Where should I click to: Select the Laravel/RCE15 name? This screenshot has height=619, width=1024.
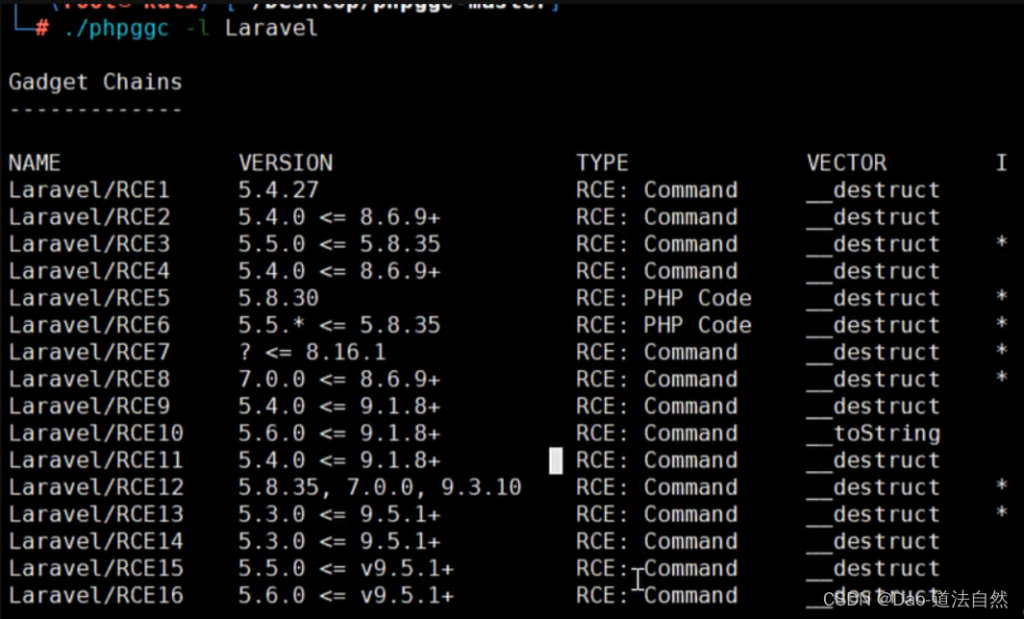click(96, 569)
